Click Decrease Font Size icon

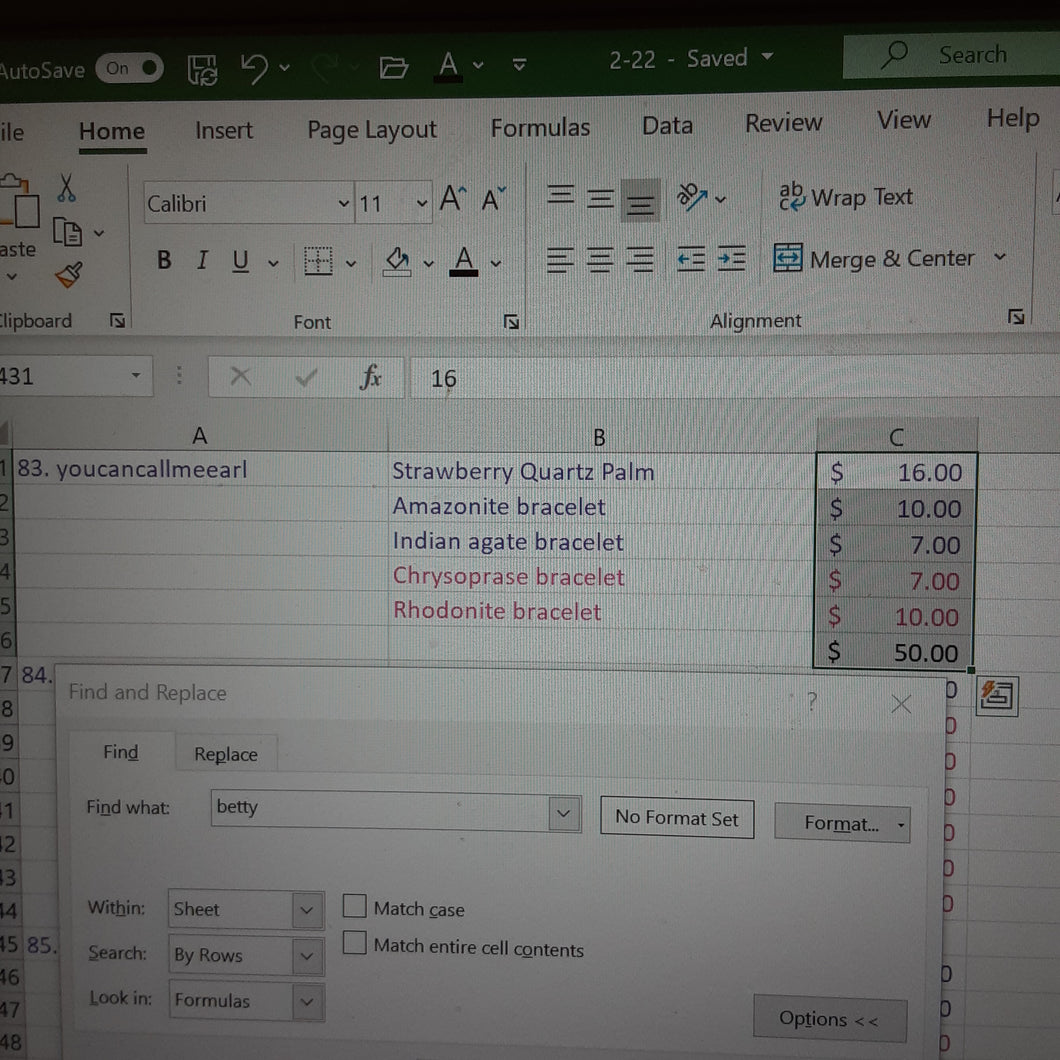pyautogui.click(x=493, y=199)
